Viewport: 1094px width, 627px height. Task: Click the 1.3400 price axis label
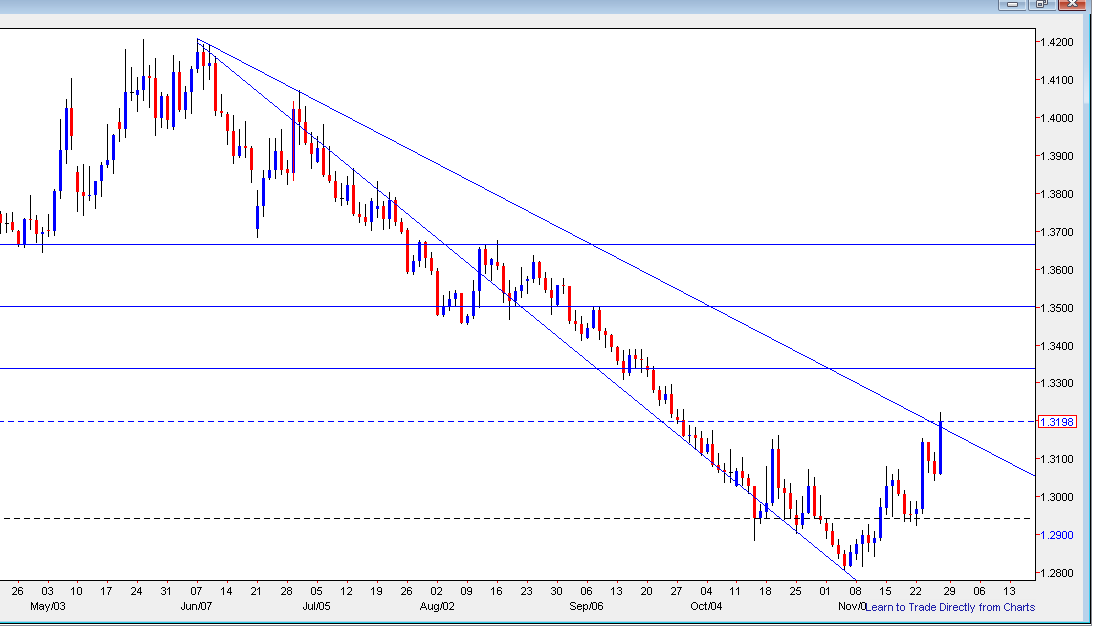[1057, 346]
